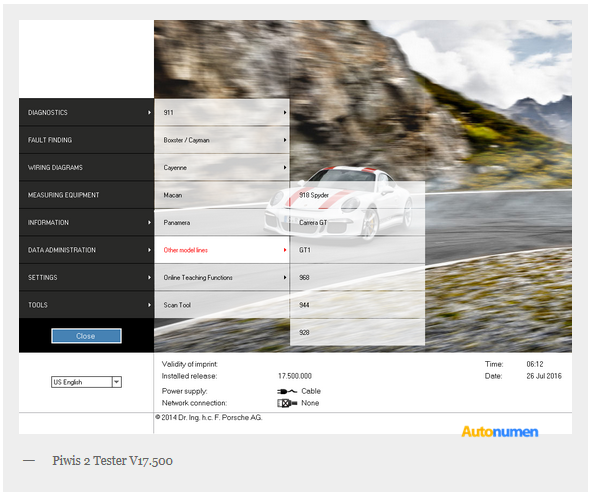Open the Diagnostics menu

click(86, 112)
